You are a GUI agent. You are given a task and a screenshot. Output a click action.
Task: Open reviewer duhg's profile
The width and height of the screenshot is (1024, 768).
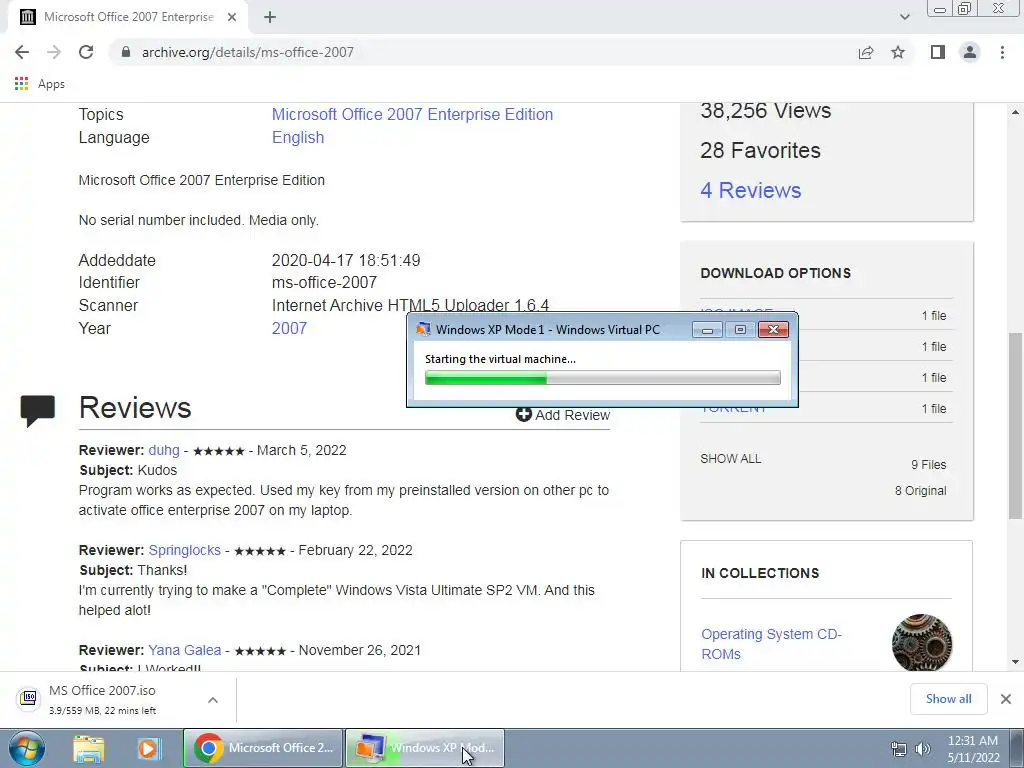pyautogui.click(x=164, y=450)
